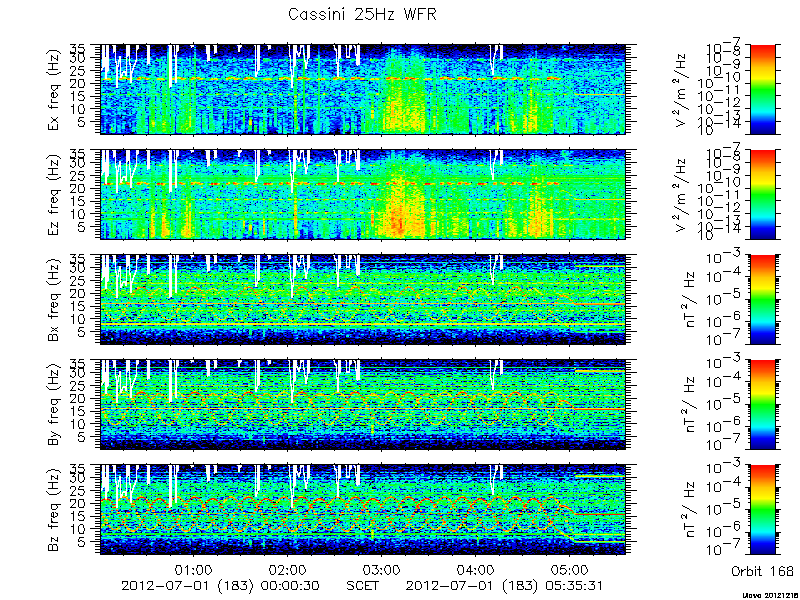Screen dimensions: 800x600
Task: Select the 'By freq (Hz)' axis label
Action: pos(54,405)
